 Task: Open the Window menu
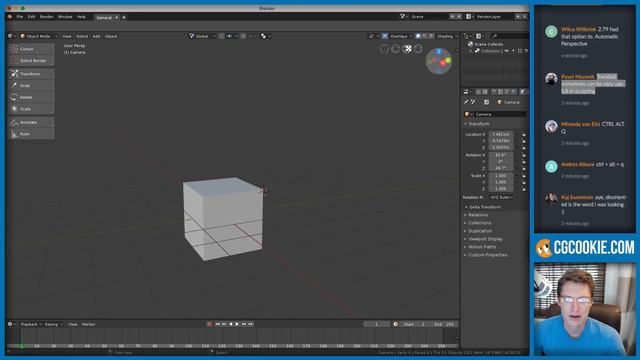pyautogui.click(x=65, y=17)
